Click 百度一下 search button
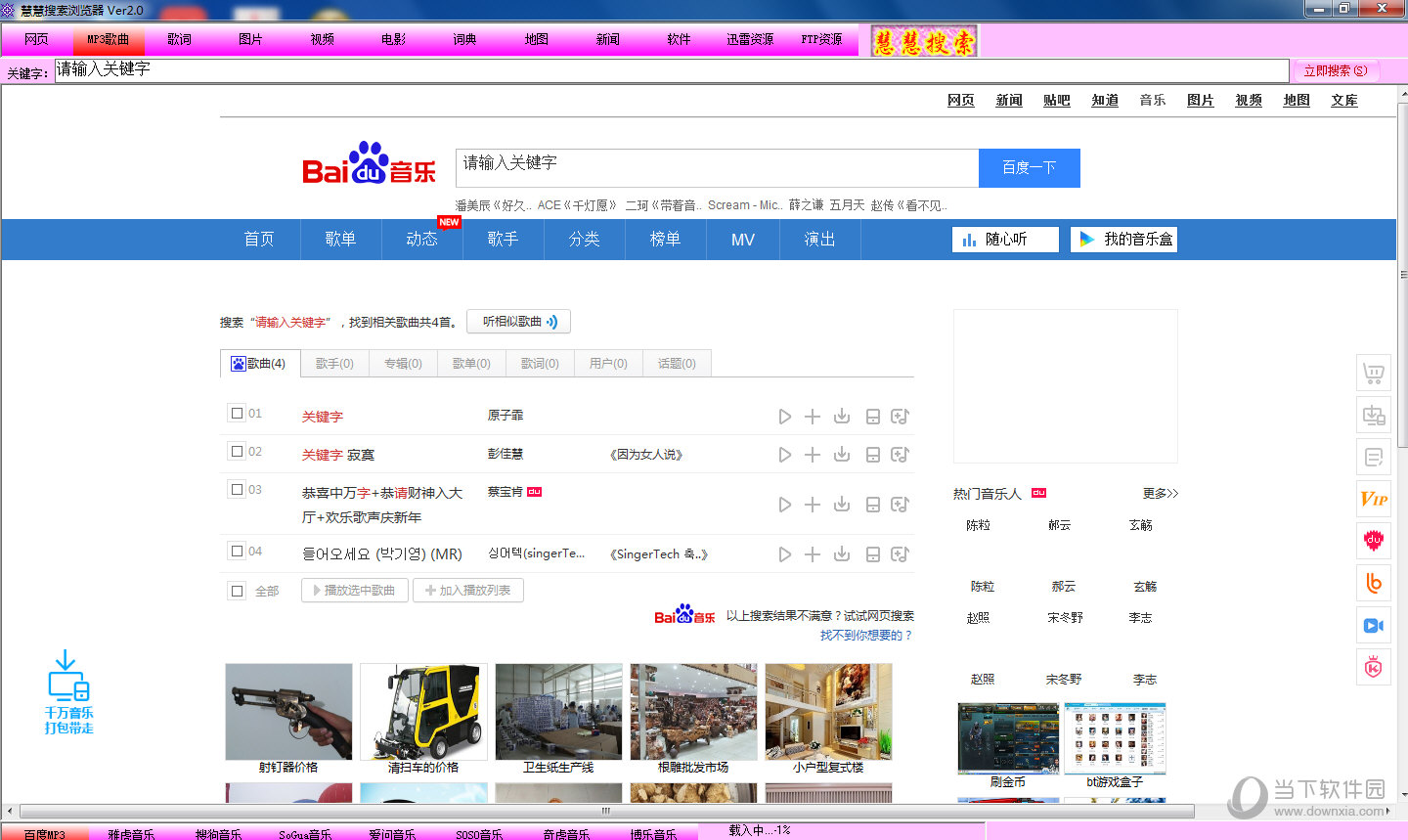Viewport: 1408px width, 840px height. coord(1030,168)
